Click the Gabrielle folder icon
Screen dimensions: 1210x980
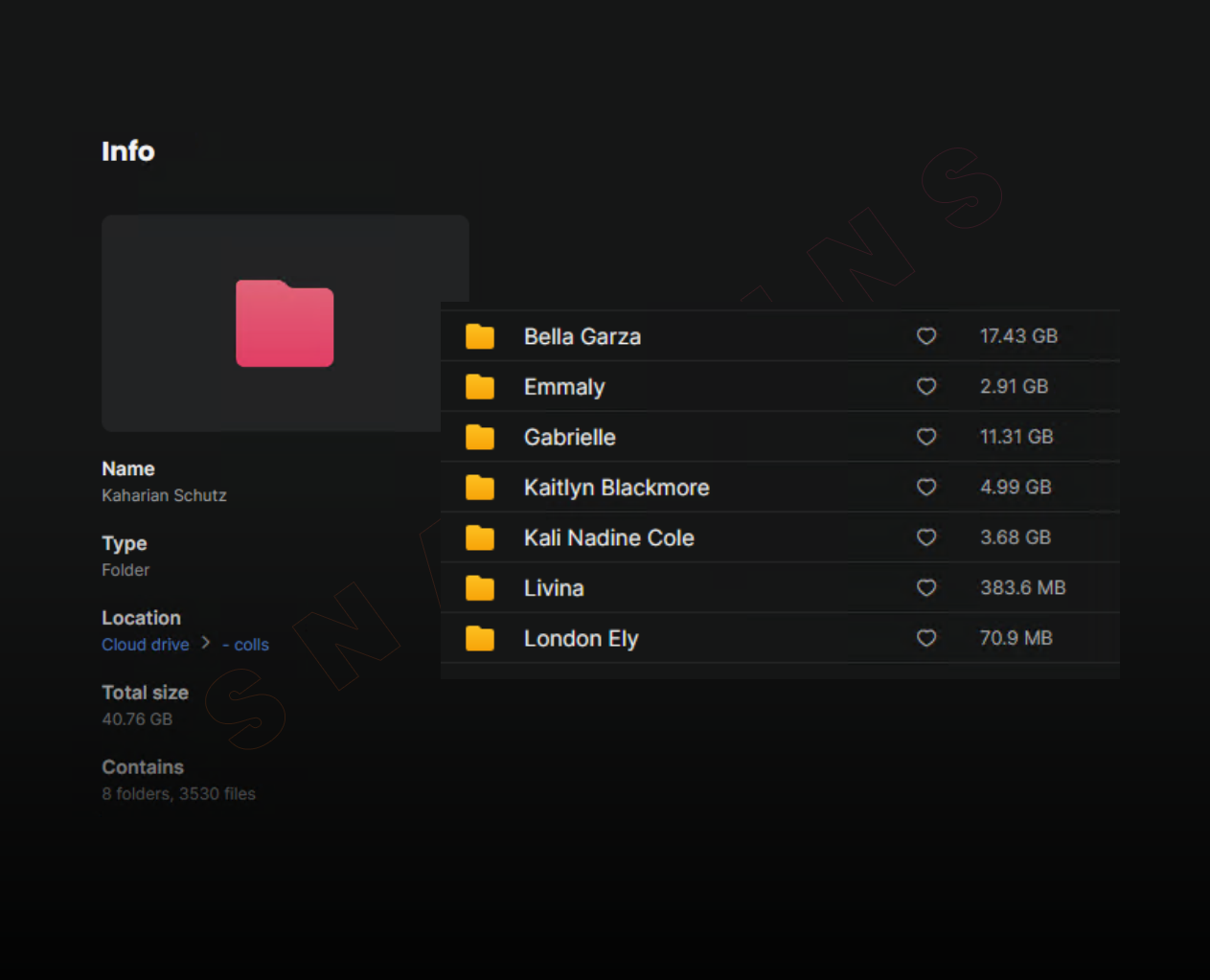tap(480, 437)
